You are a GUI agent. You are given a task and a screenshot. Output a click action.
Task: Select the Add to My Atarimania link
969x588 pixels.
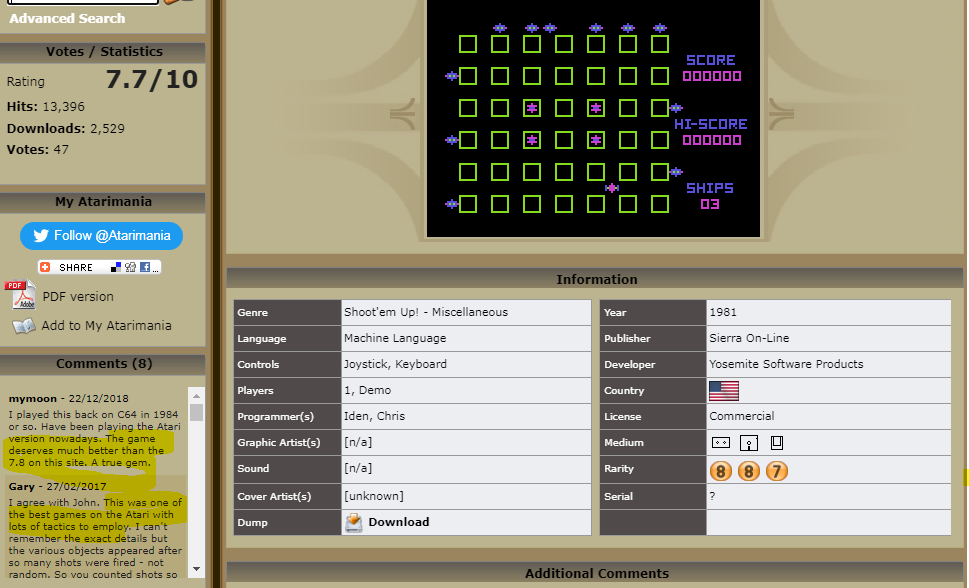point(106,326)
